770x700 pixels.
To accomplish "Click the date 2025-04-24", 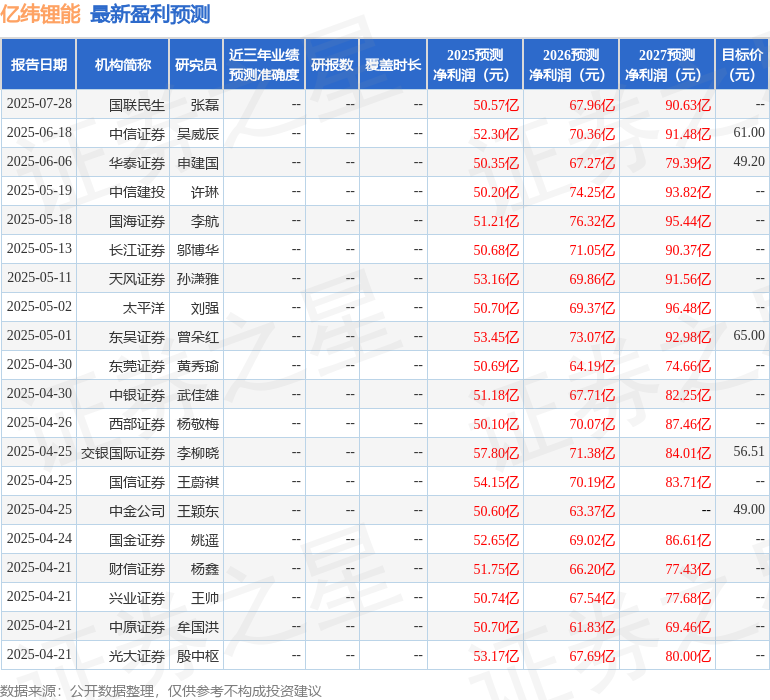I will pyautogui.click(x=39, y=538).
